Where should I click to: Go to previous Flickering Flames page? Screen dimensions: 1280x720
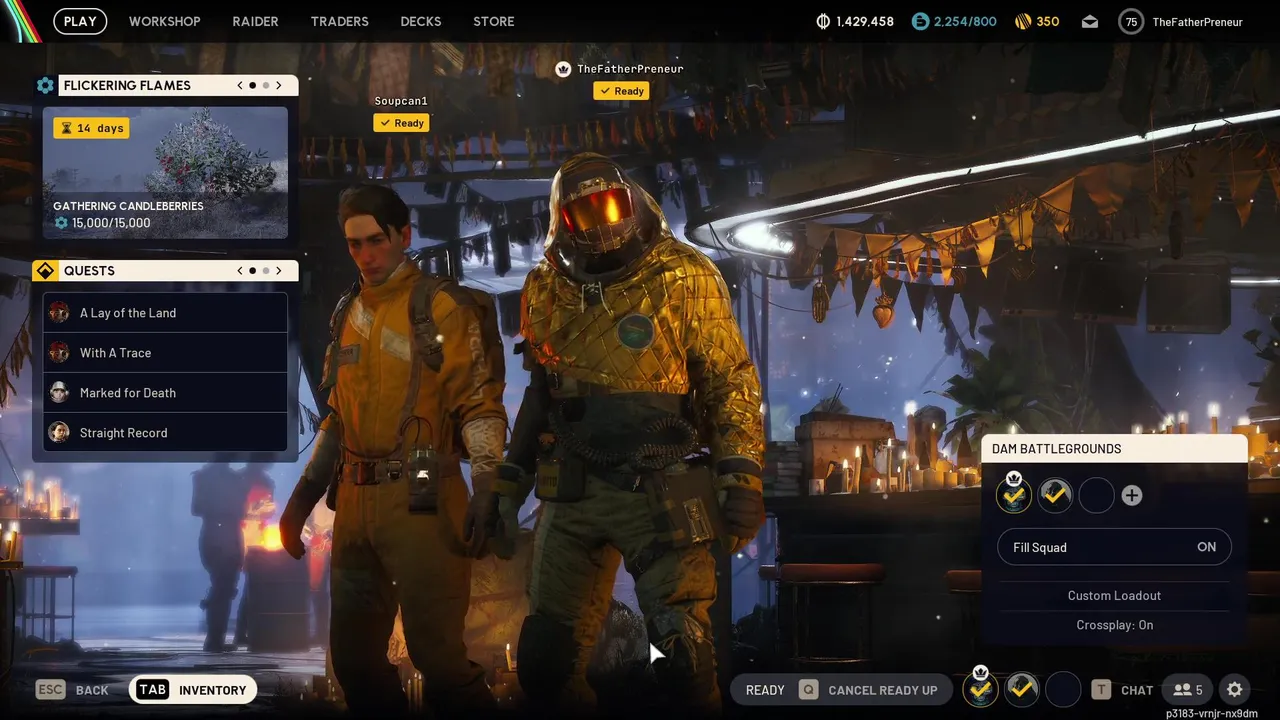[240, 85]
